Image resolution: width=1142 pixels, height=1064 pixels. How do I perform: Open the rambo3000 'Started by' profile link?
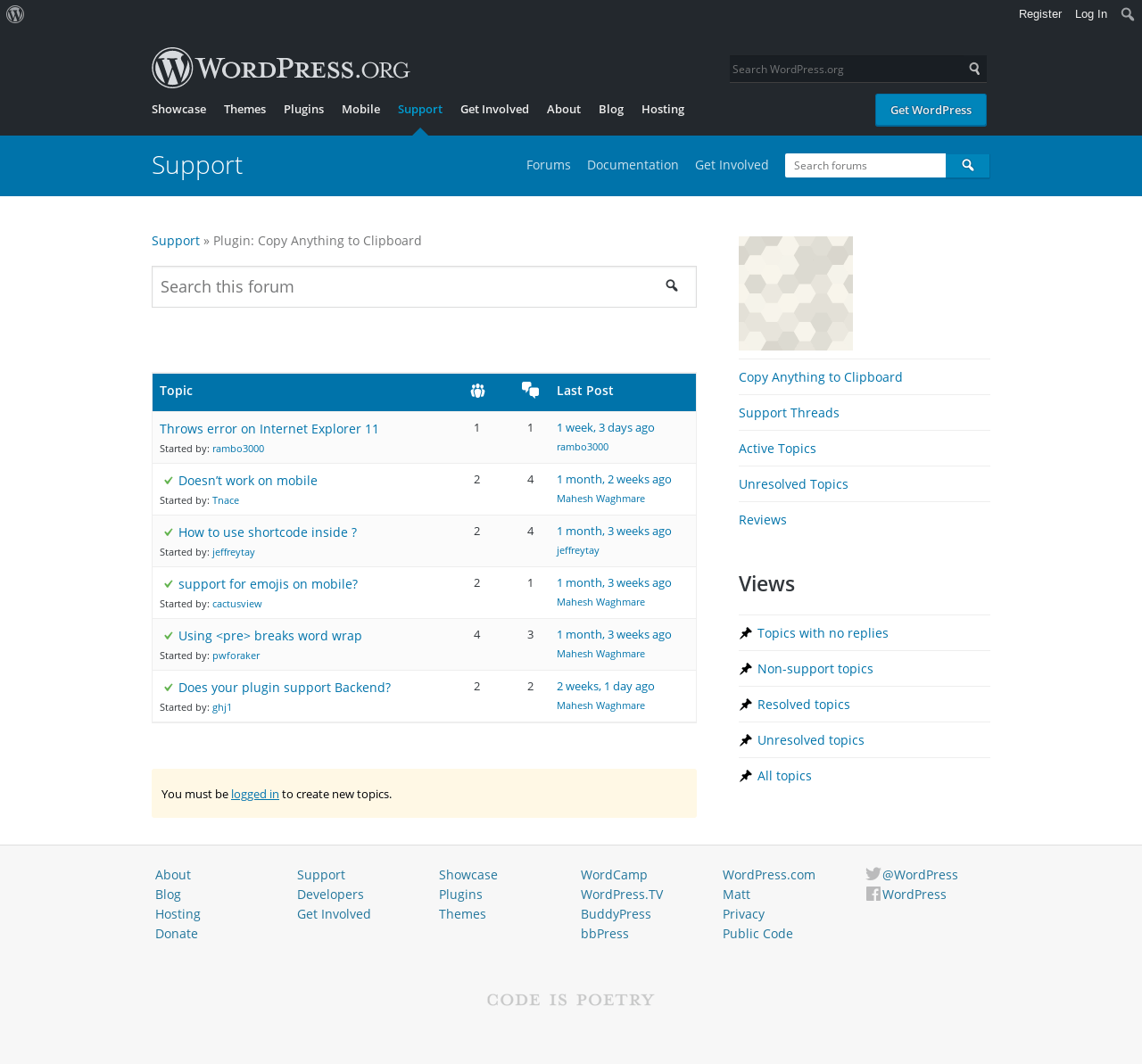click(238, 449)
